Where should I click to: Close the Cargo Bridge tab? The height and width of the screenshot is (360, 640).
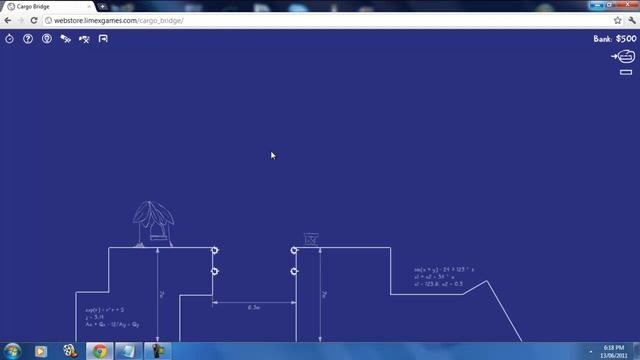pyautogui.click(x=89, y=7)
